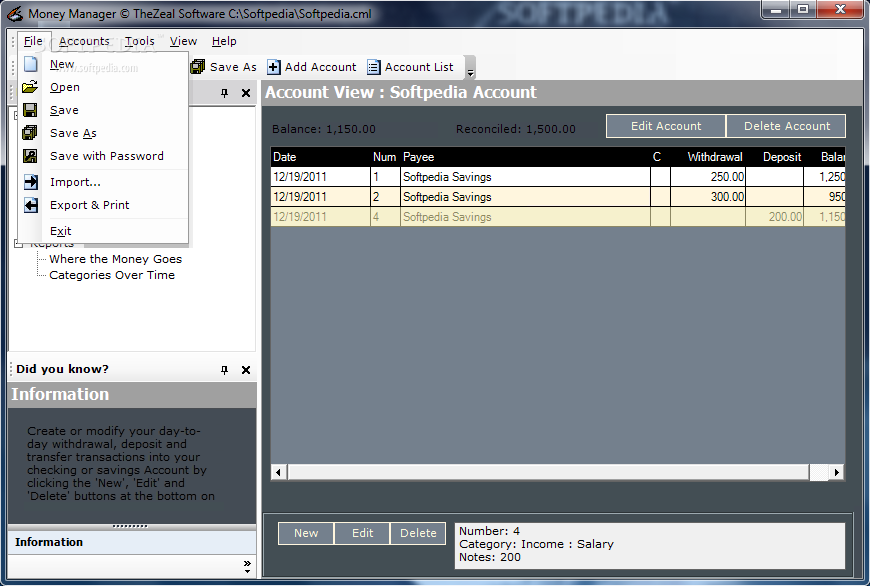Select transaction number 1 withdrawal 250.00 cell
This screenshot has width=870, height=586.
click(708, 177)
